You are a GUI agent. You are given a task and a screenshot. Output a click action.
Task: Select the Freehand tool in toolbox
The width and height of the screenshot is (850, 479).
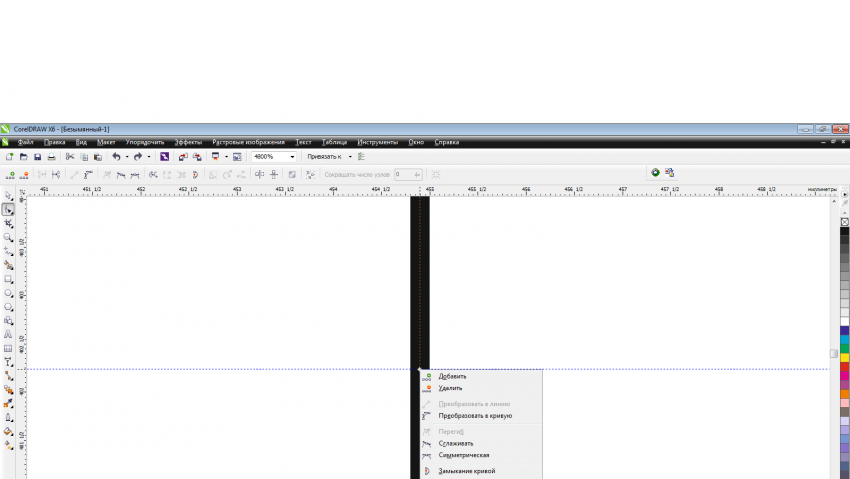click(x=8, y=251)
